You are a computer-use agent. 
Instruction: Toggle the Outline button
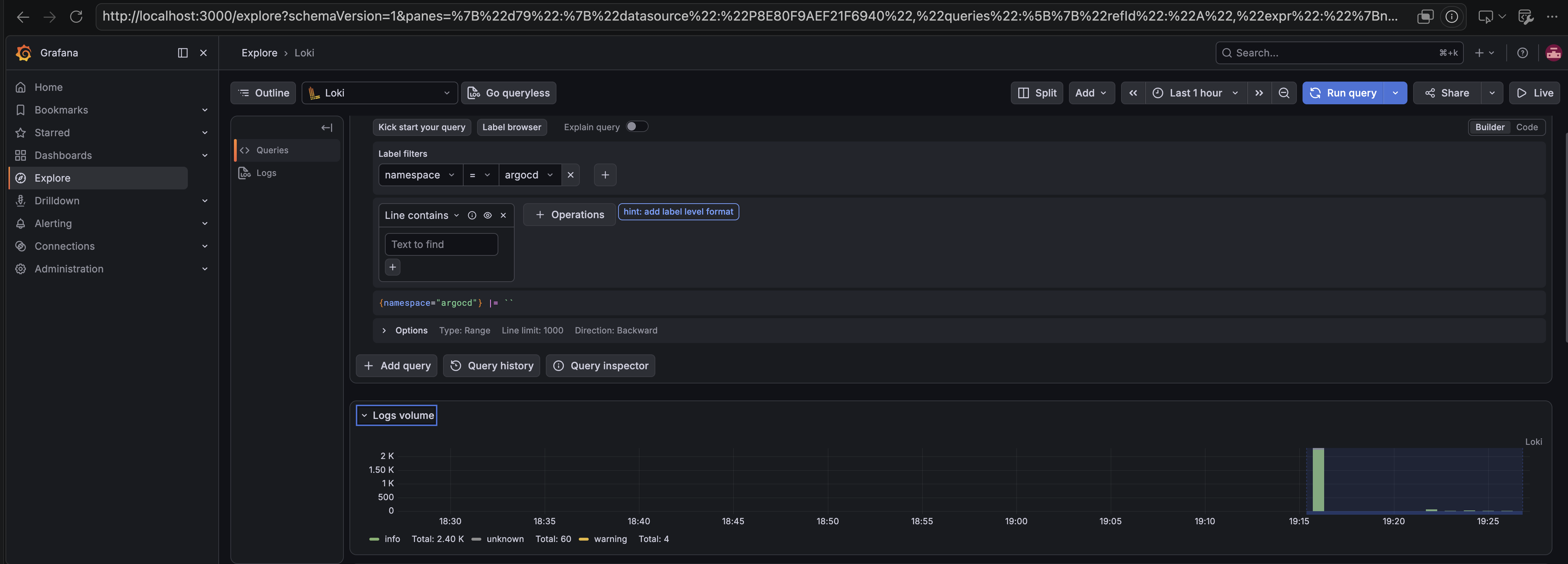(x=263, y=93)
